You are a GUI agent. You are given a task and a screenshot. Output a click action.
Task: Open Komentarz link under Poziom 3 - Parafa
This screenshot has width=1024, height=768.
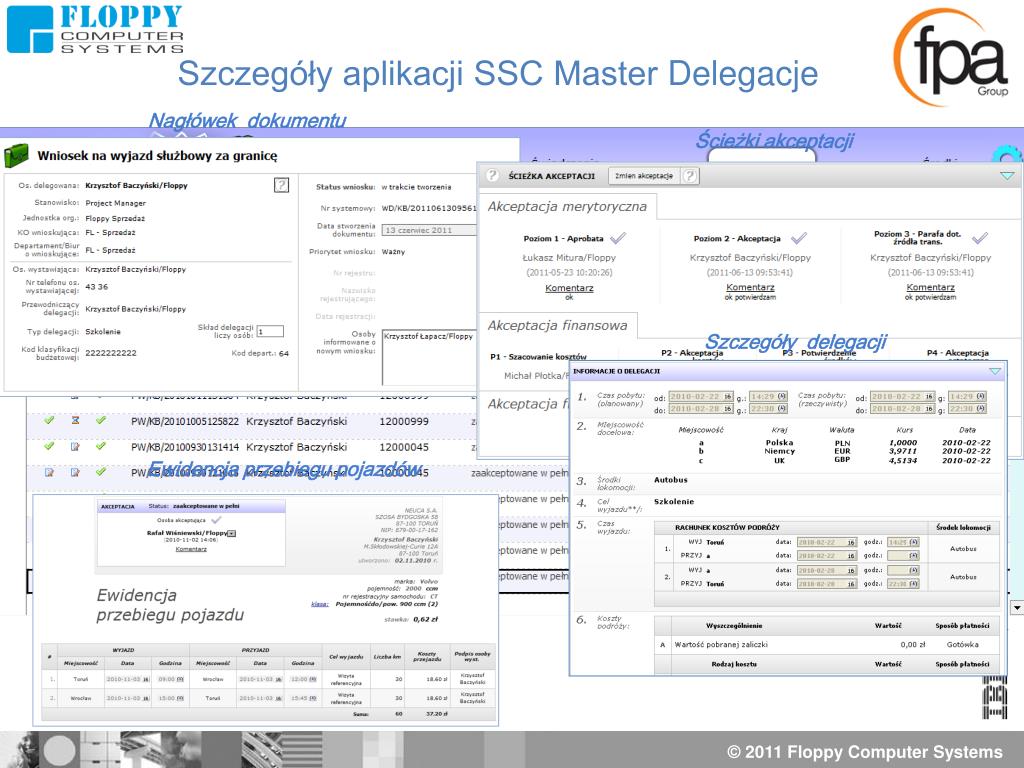tap(931, 287)
